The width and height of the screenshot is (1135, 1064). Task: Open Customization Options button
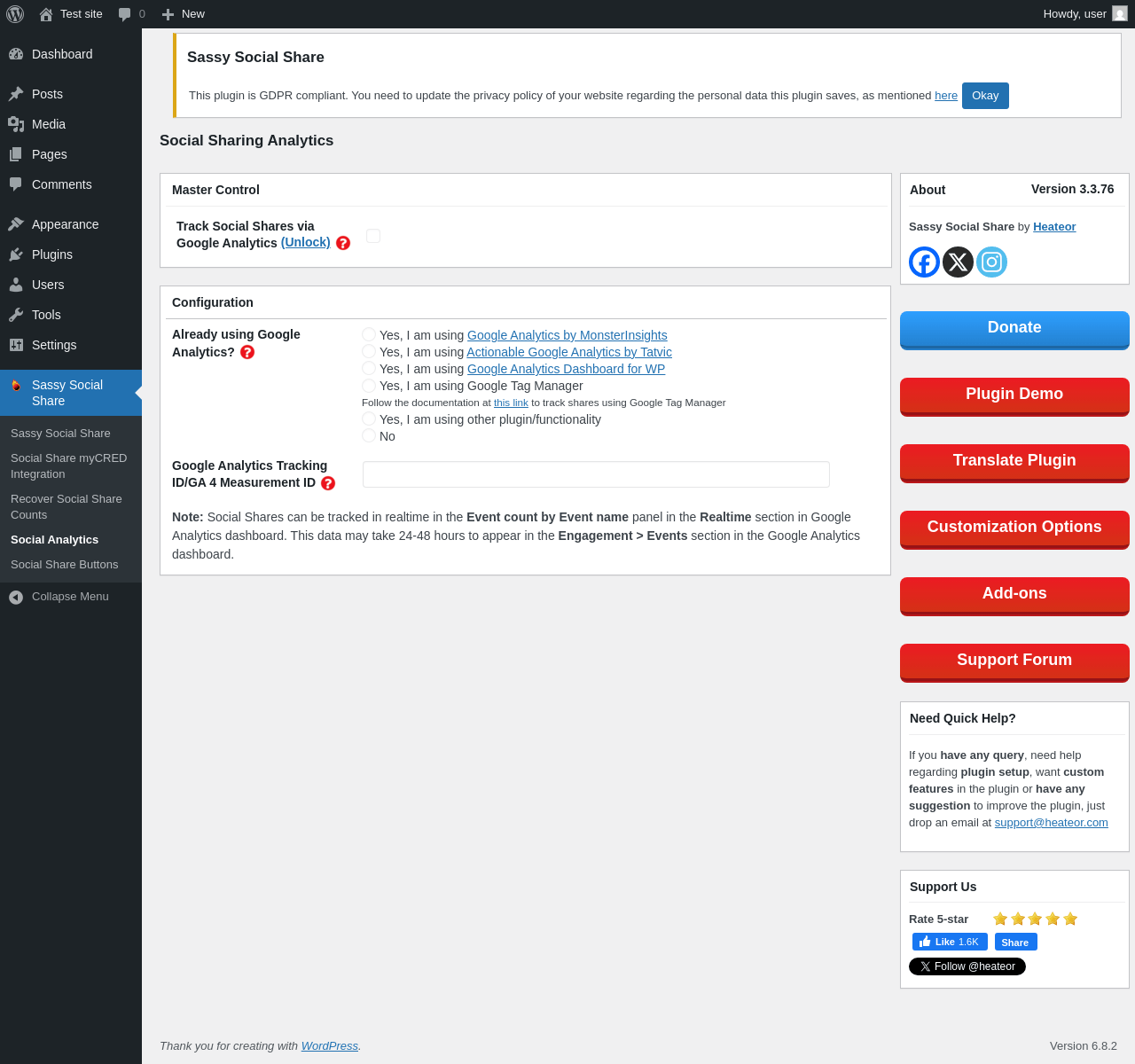pos(1014,529)
